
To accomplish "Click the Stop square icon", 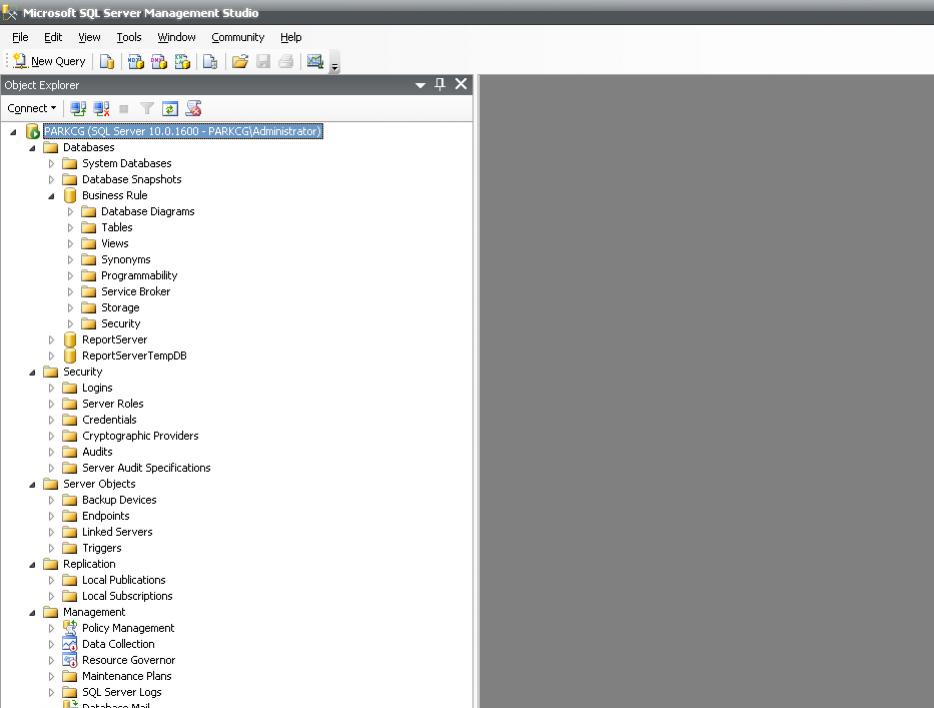I will (124, 108).
